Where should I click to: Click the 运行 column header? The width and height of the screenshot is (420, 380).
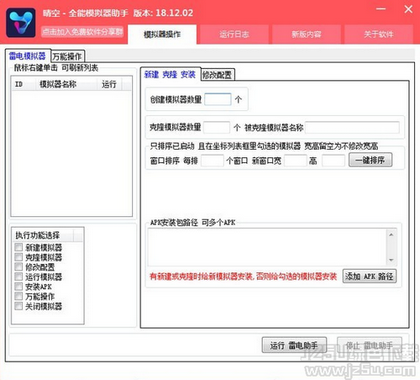109,84
